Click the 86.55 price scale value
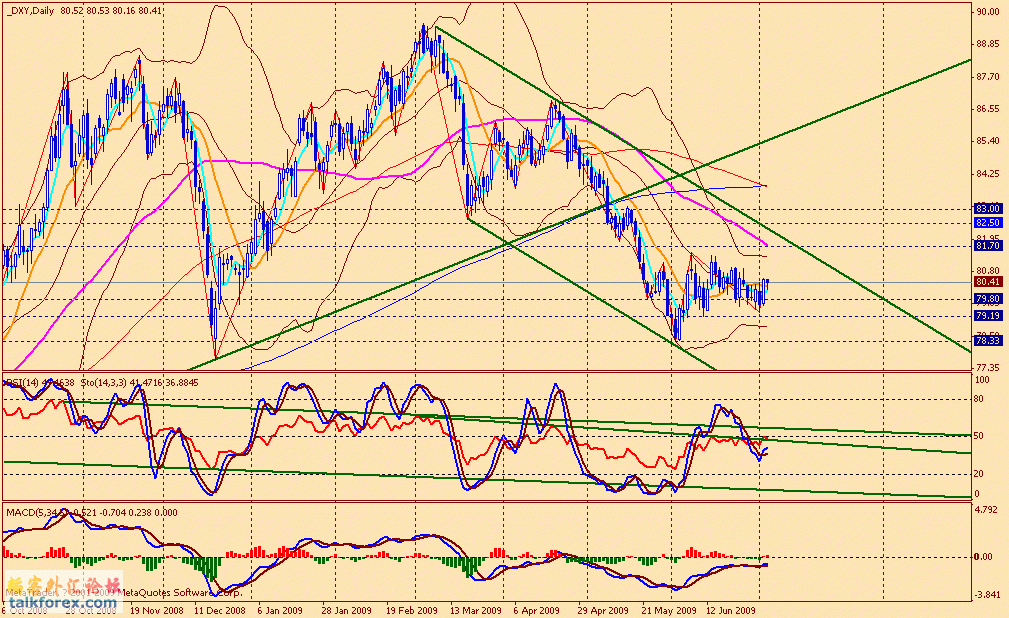1009x618 pixels. [x=988, y=109]
